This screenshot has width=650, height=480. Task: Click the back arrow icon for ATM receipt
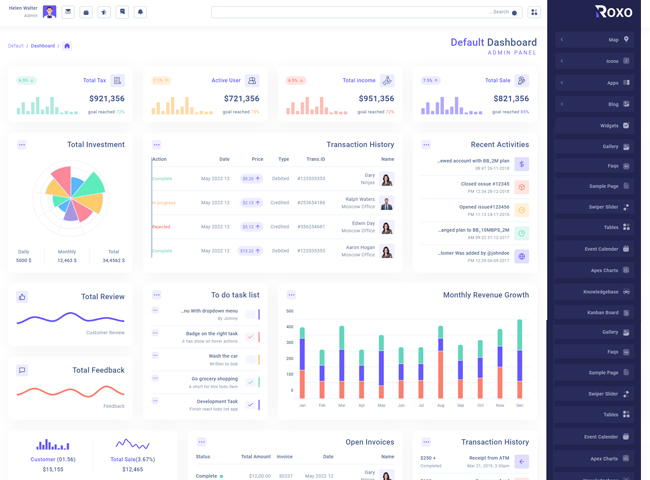(521, 462)
